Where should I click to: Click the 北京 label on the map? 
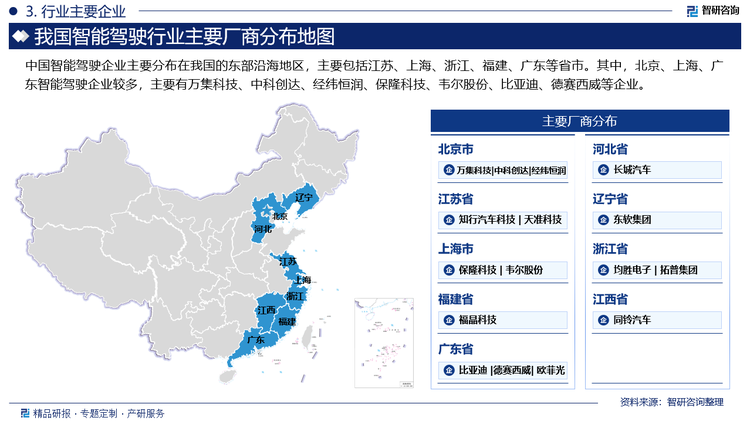[279, 216]
